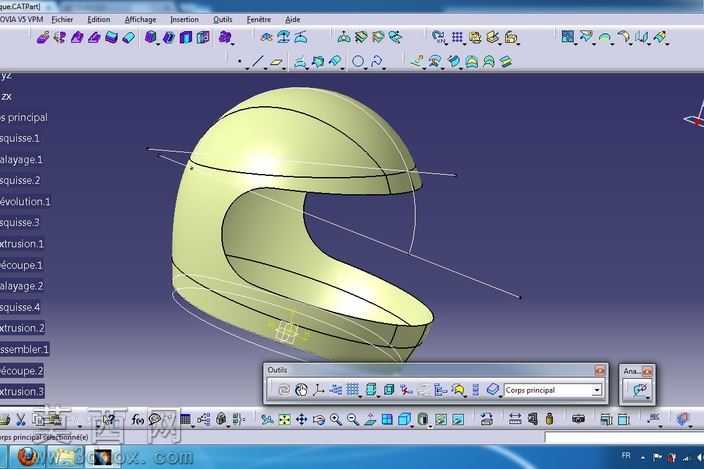Click the Line tool icon

point(257,61)
